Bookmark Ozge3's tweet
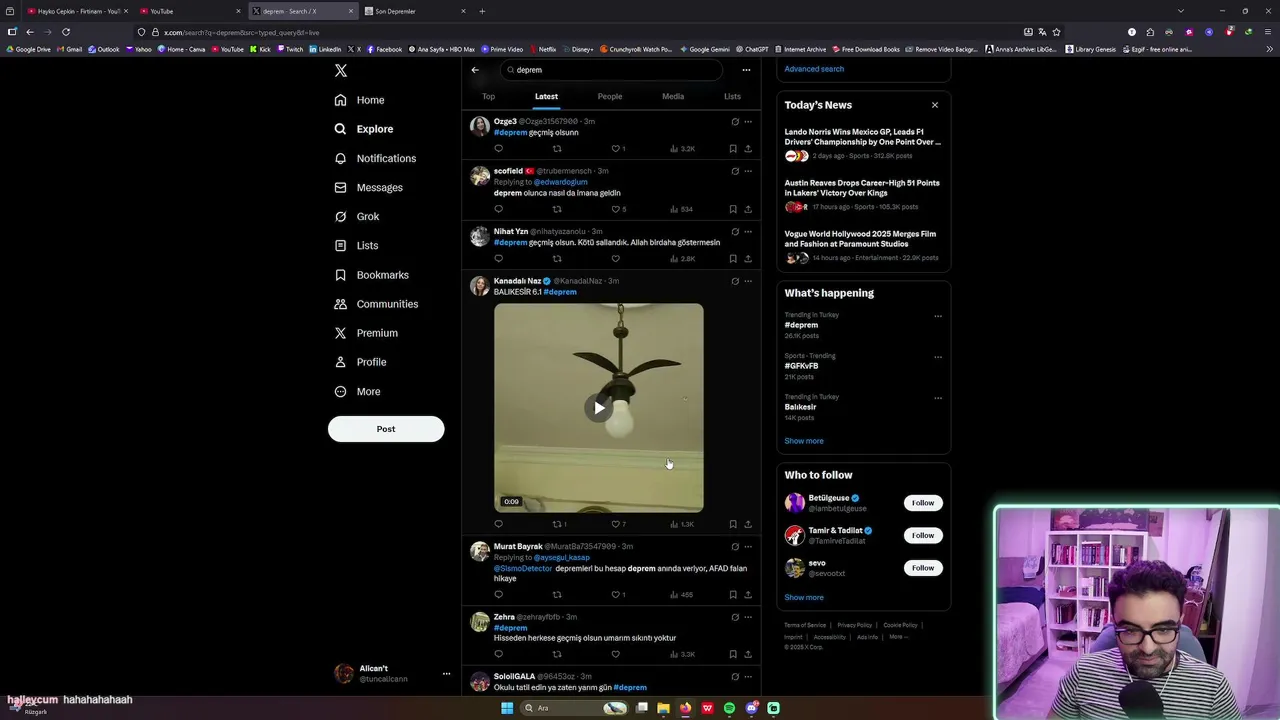 733,149
